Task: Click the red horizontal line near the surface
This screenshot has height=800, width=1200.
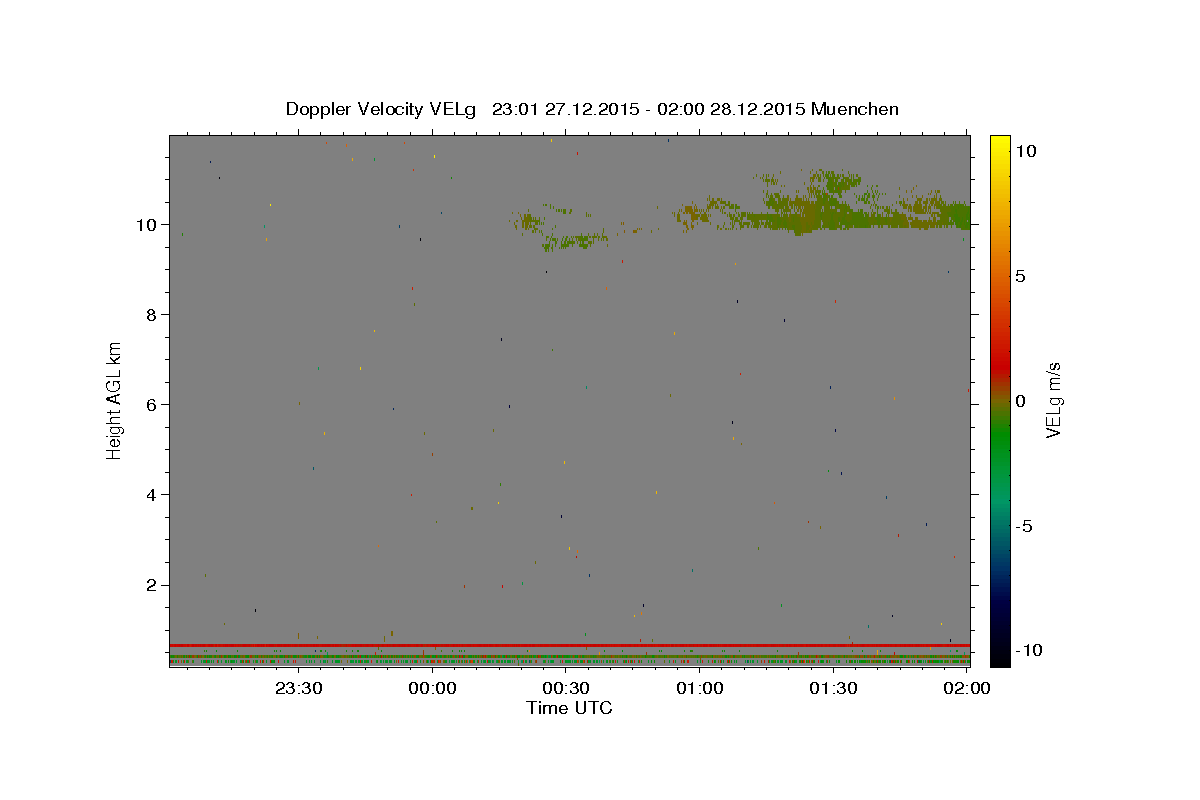Action: tap(569, 645)
